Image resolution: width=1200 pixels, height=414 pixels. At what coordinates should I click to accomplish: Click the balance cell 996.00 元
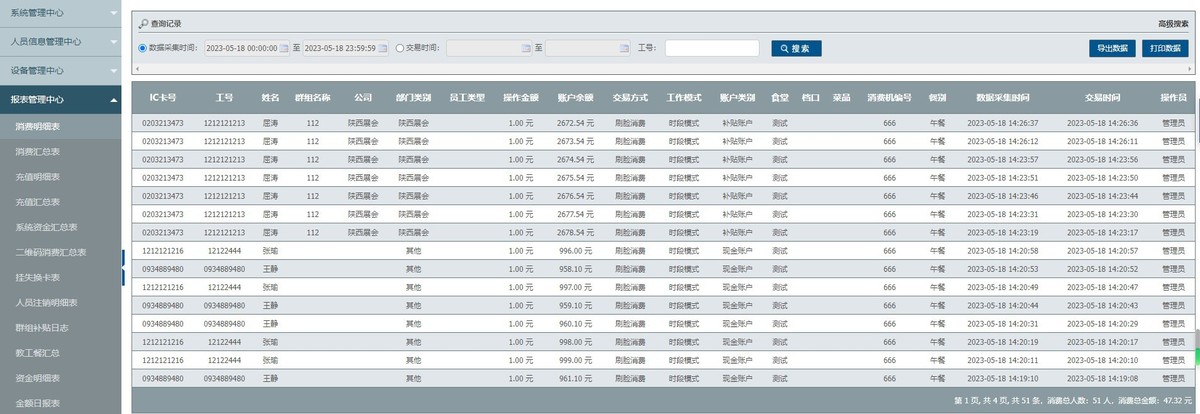point(577,250)
